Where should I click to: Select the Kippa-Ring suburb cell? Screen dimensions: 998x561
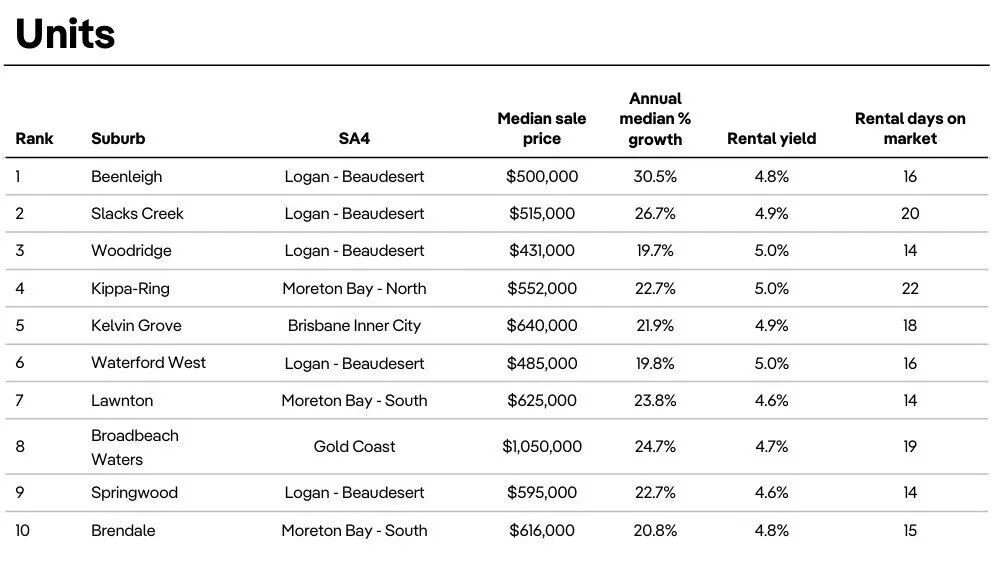tap(130, 289)
